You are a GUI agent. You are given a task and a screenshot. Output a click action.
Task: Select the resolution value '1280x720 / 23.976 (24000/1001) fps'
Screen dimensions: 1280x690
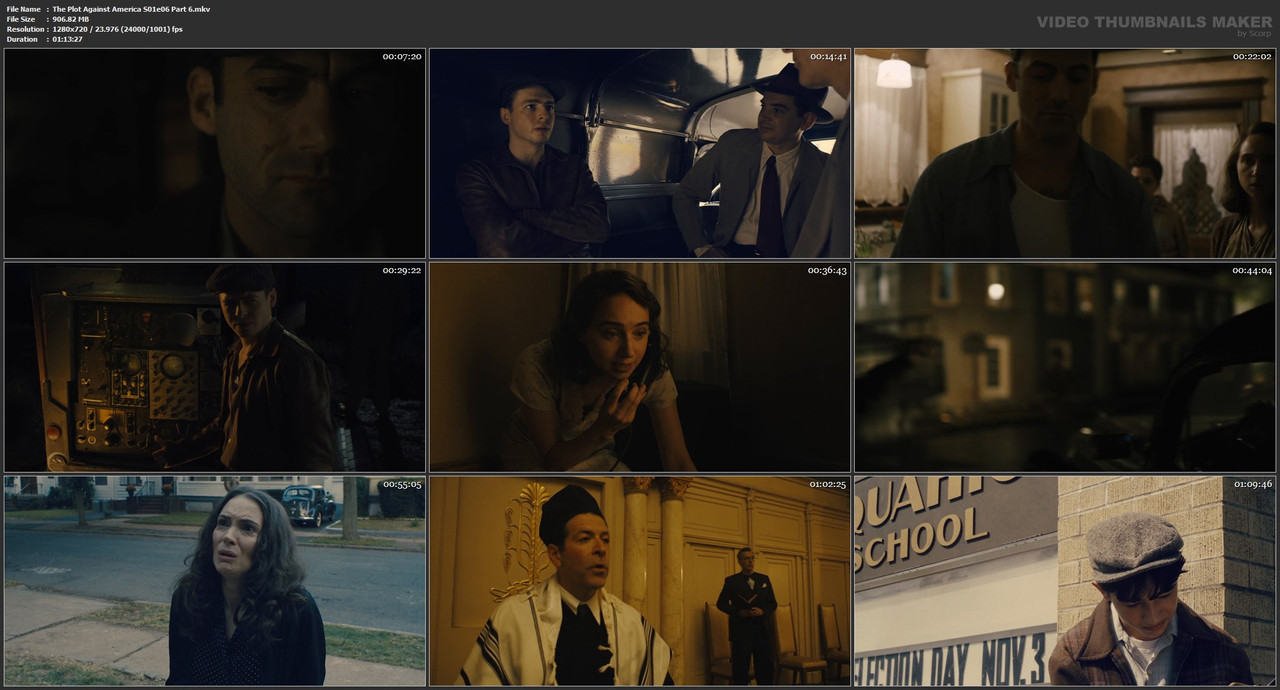click(118, 29)
